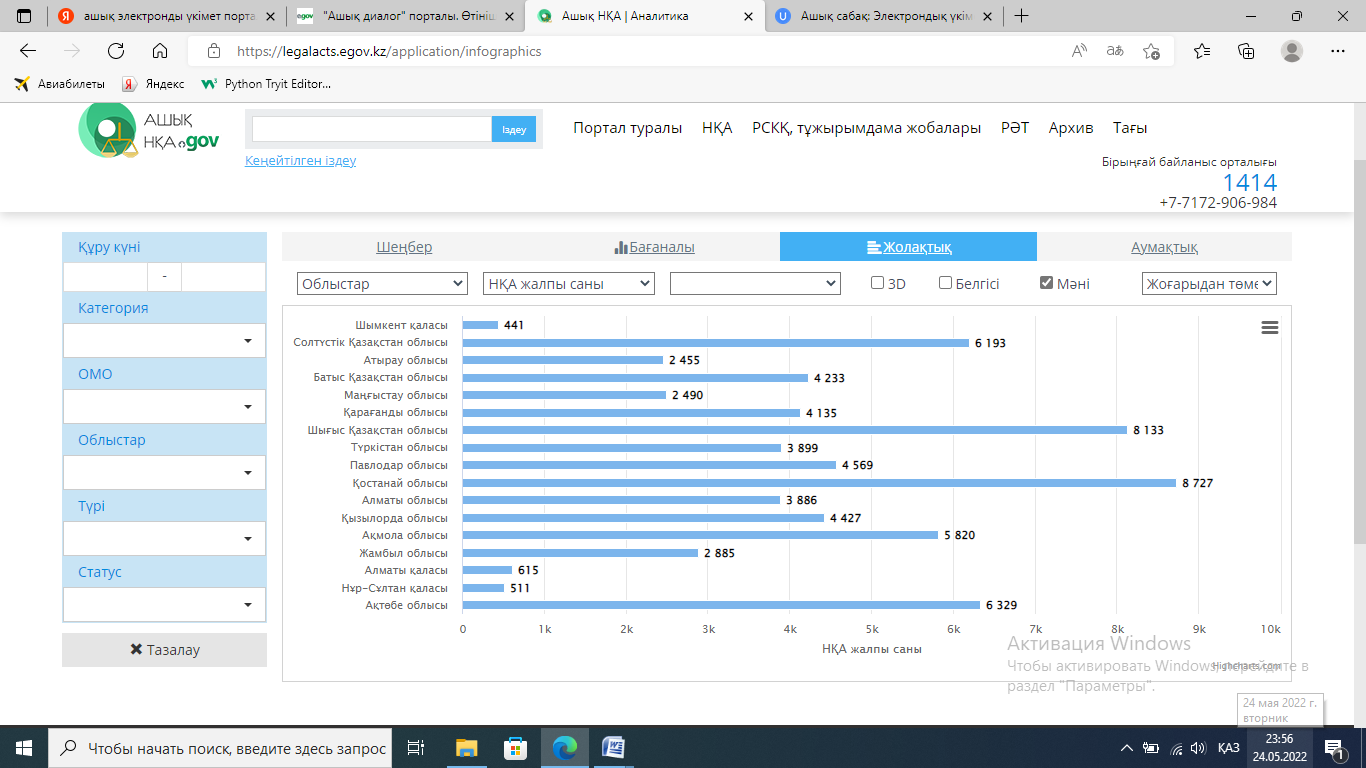Open the Тағы menu item
Viewport: 1366px width, 768px height.
click(x=1130, y=128)
